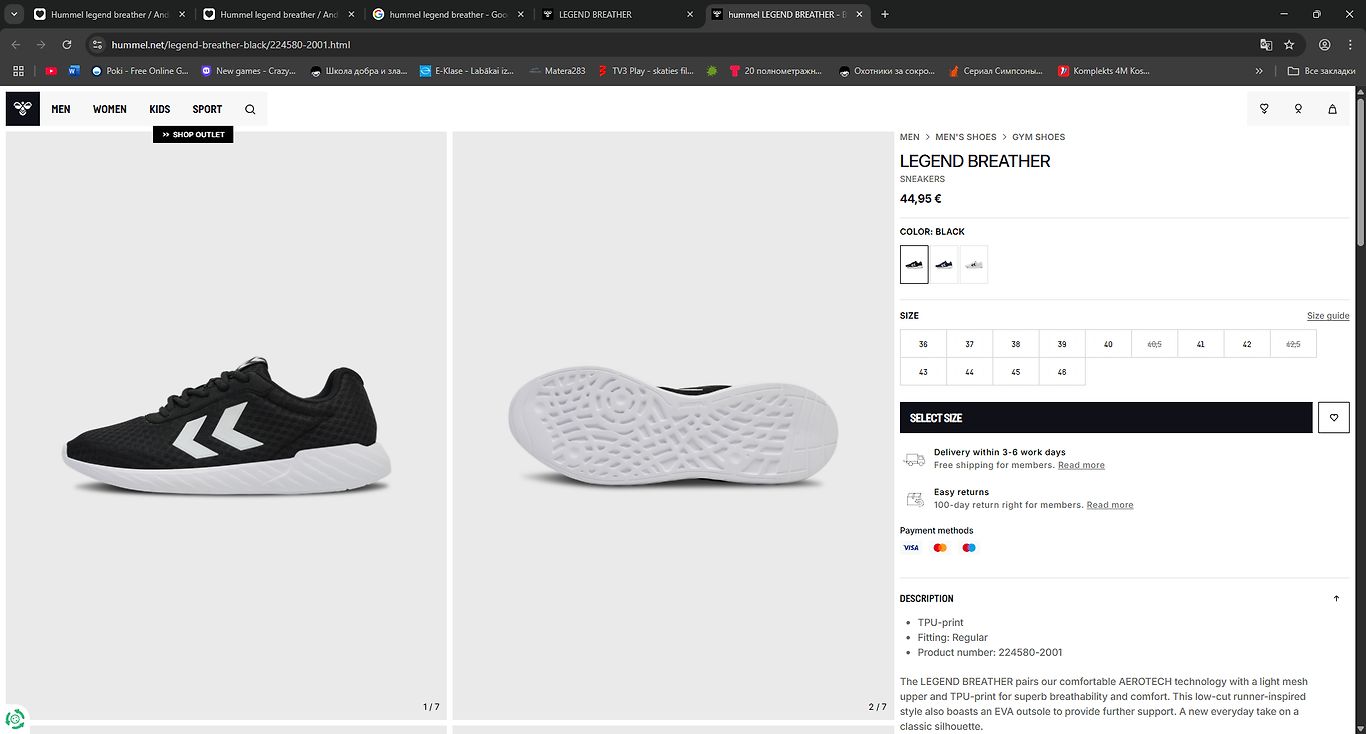The image size is (1366, 734).
Task: Open Read more under Delivery within 3-6 work days
Action: [x=1082, y=465]
